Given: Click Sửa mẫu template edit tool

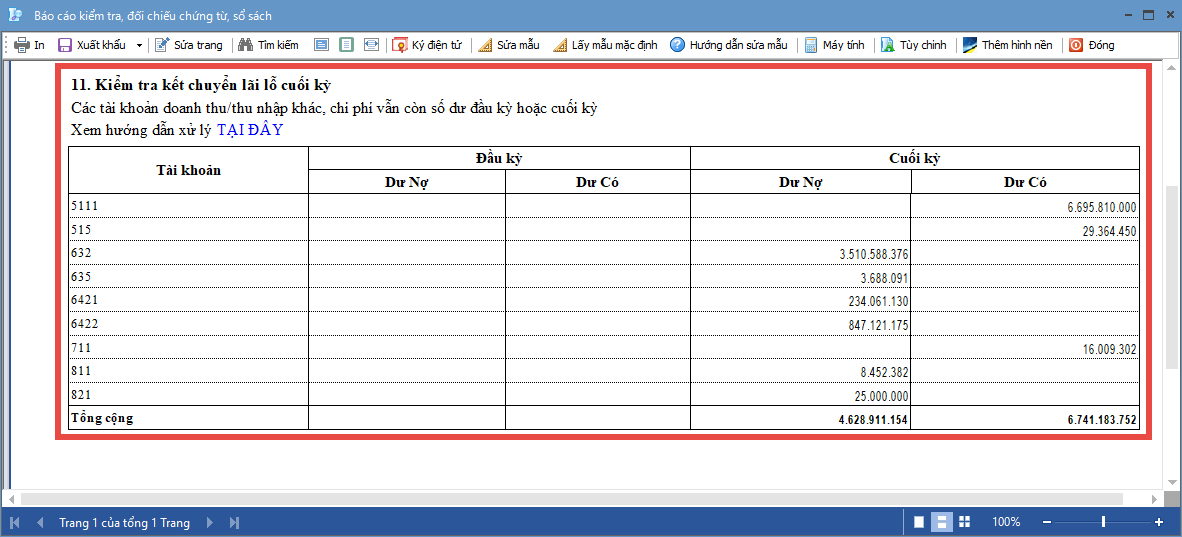Looking at the screenshot, I should pos(509,45).
